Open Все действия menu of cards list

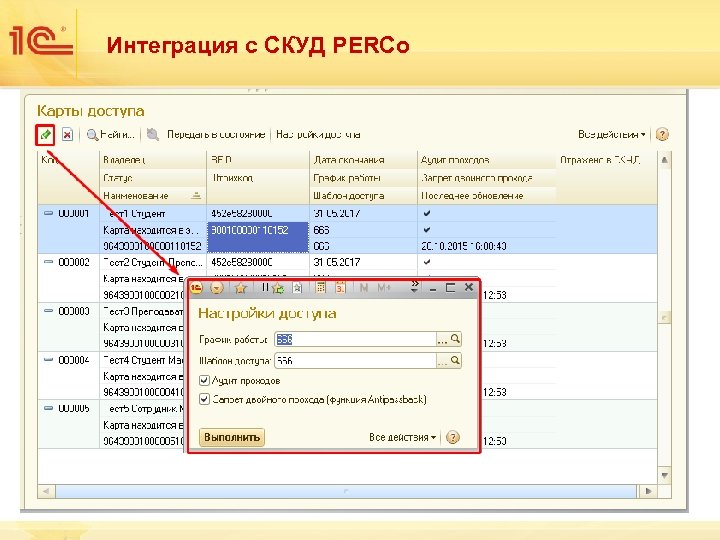pos(612,135)
